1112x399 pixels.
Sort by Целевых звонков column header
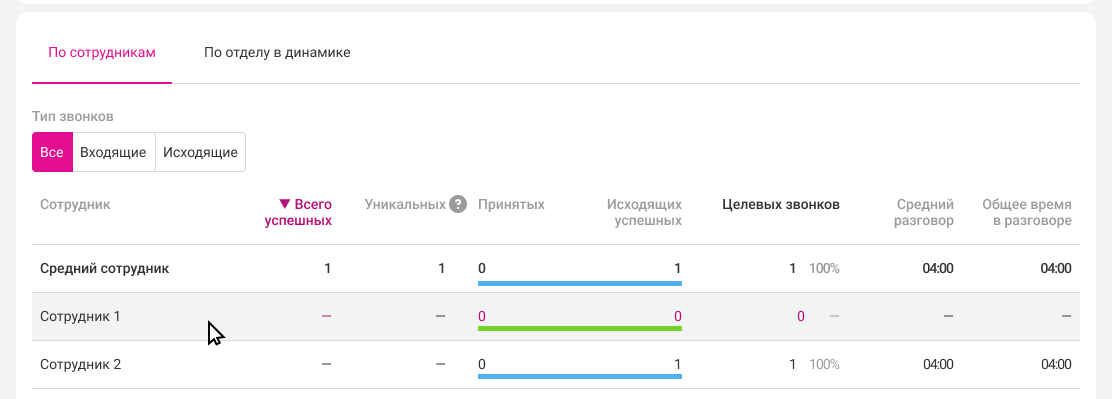click(x=781, y=205)
